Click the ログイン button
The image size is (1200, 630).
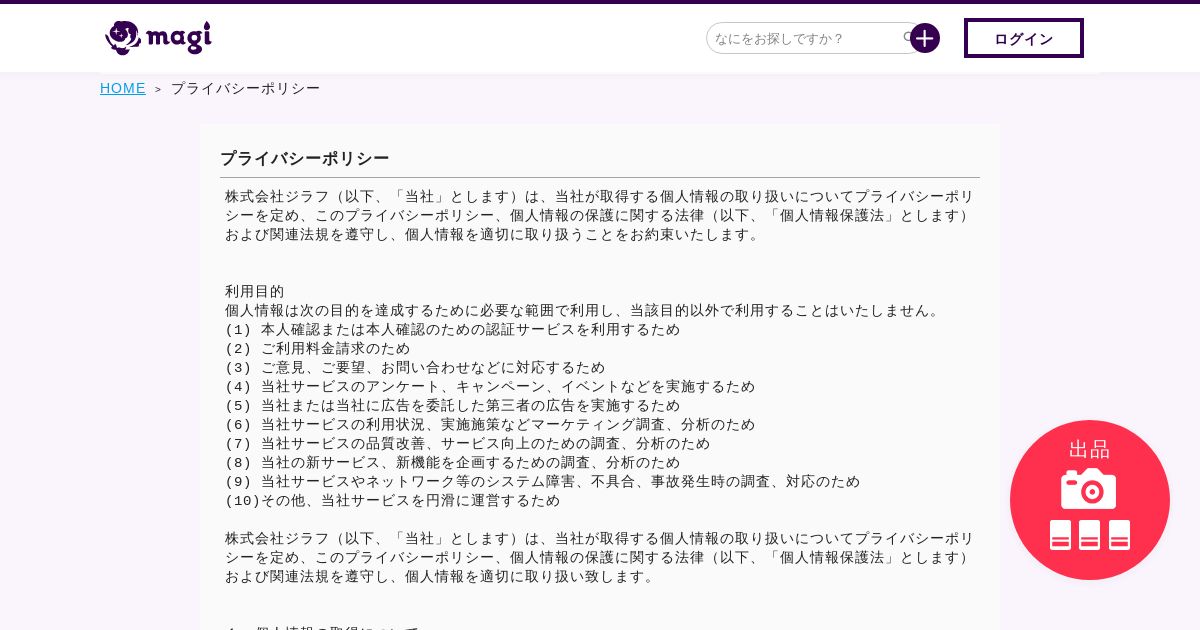[1024, 38]
